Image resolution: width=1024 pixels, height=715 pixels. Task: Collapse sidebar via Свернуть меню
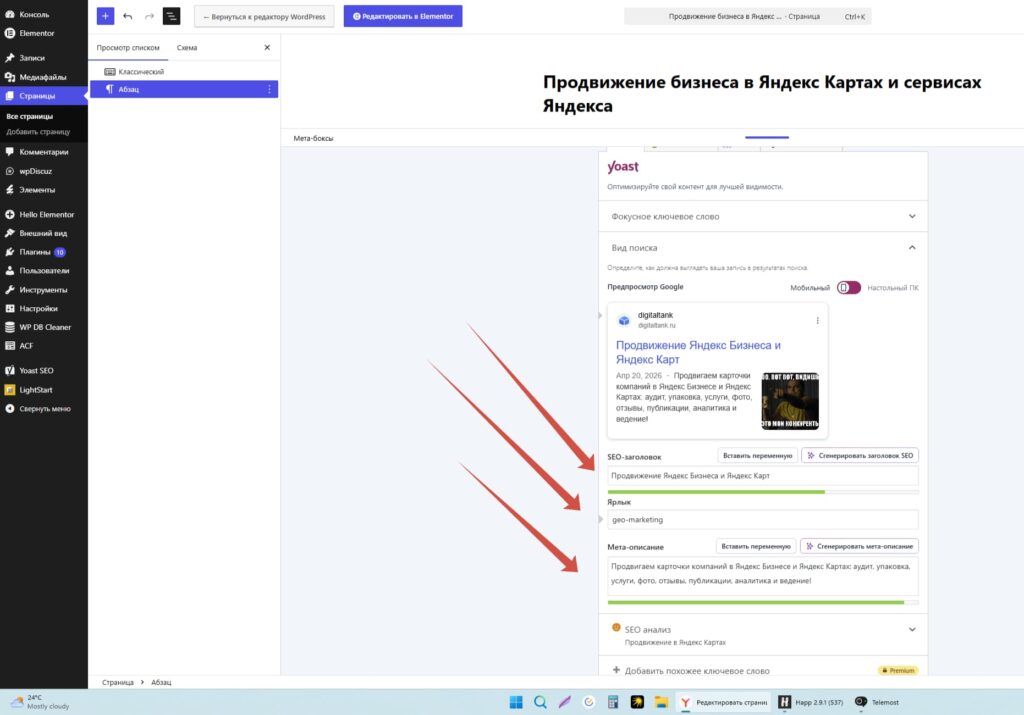44,409
